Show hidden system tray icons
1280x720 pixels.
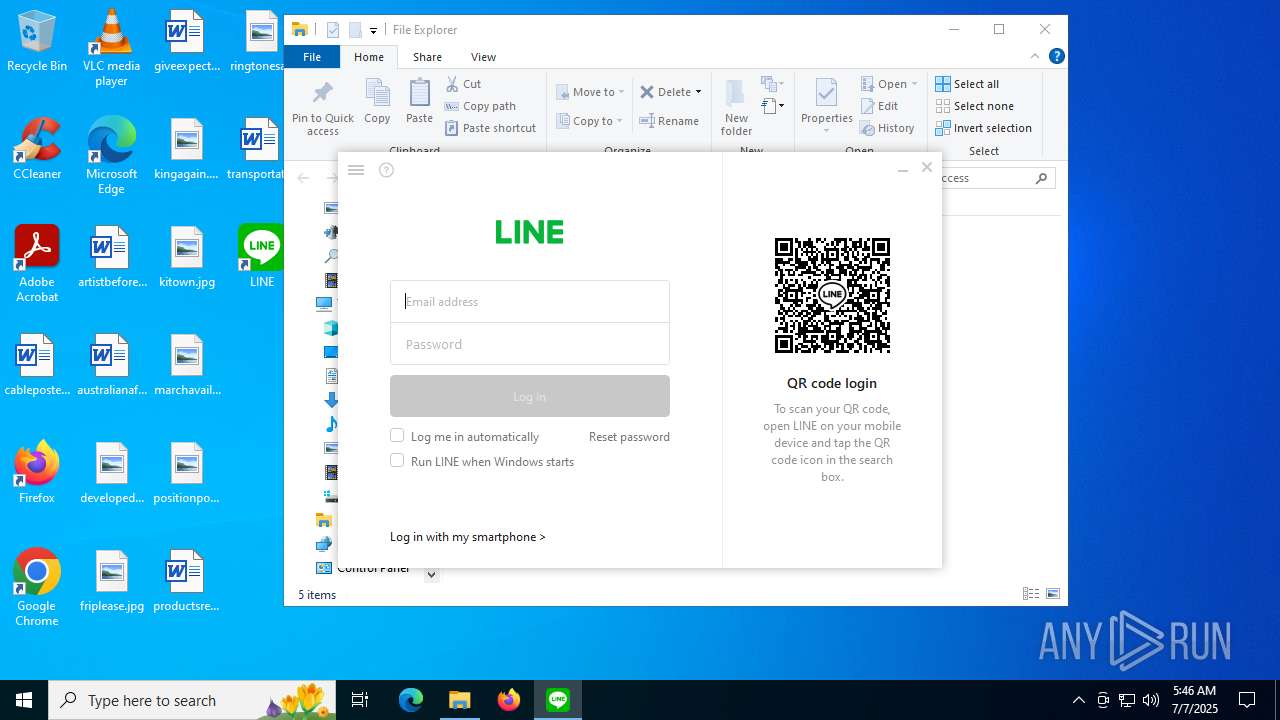[1078, 700]
